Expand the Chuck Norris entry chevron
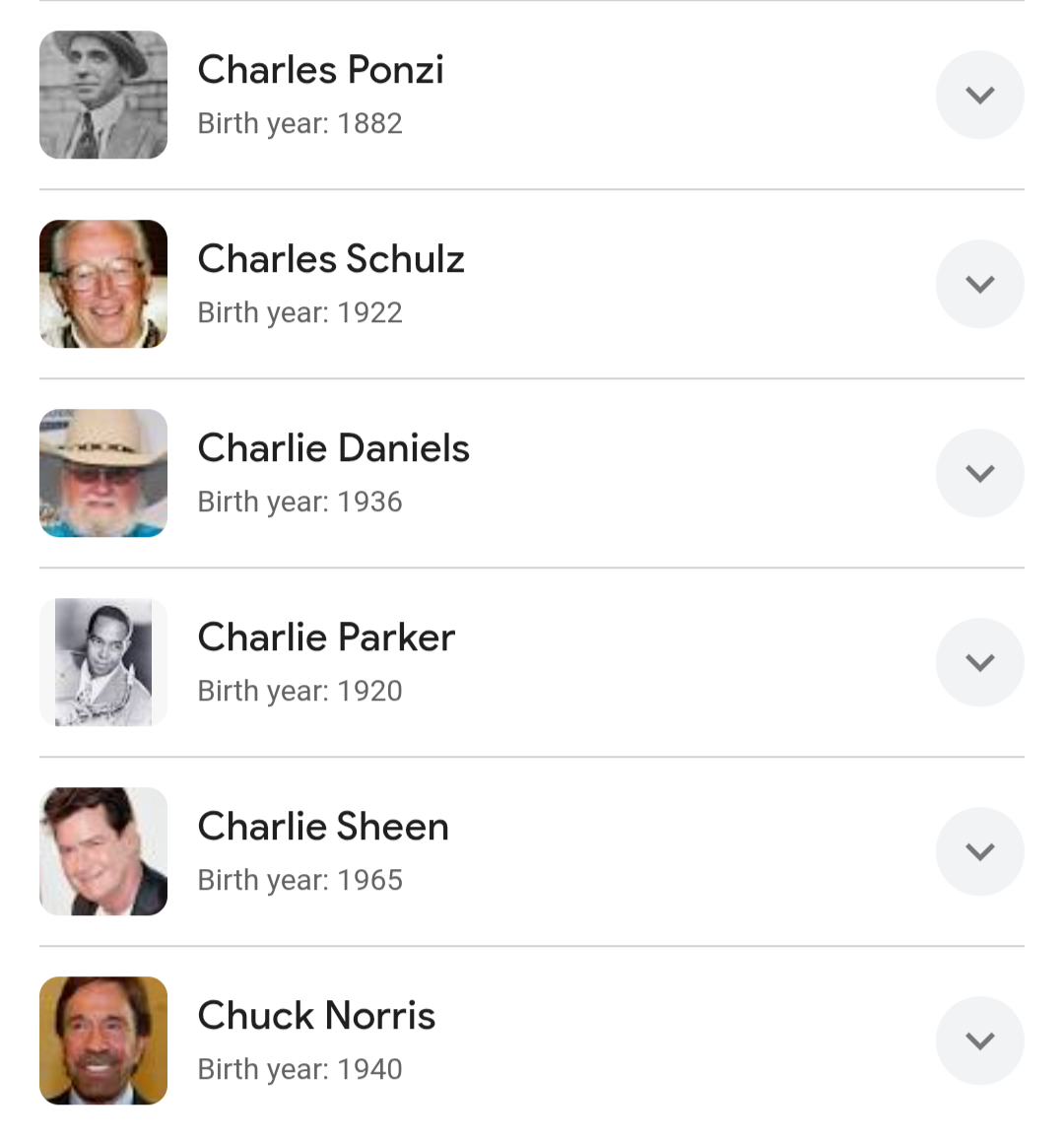 coord(979,1040)
